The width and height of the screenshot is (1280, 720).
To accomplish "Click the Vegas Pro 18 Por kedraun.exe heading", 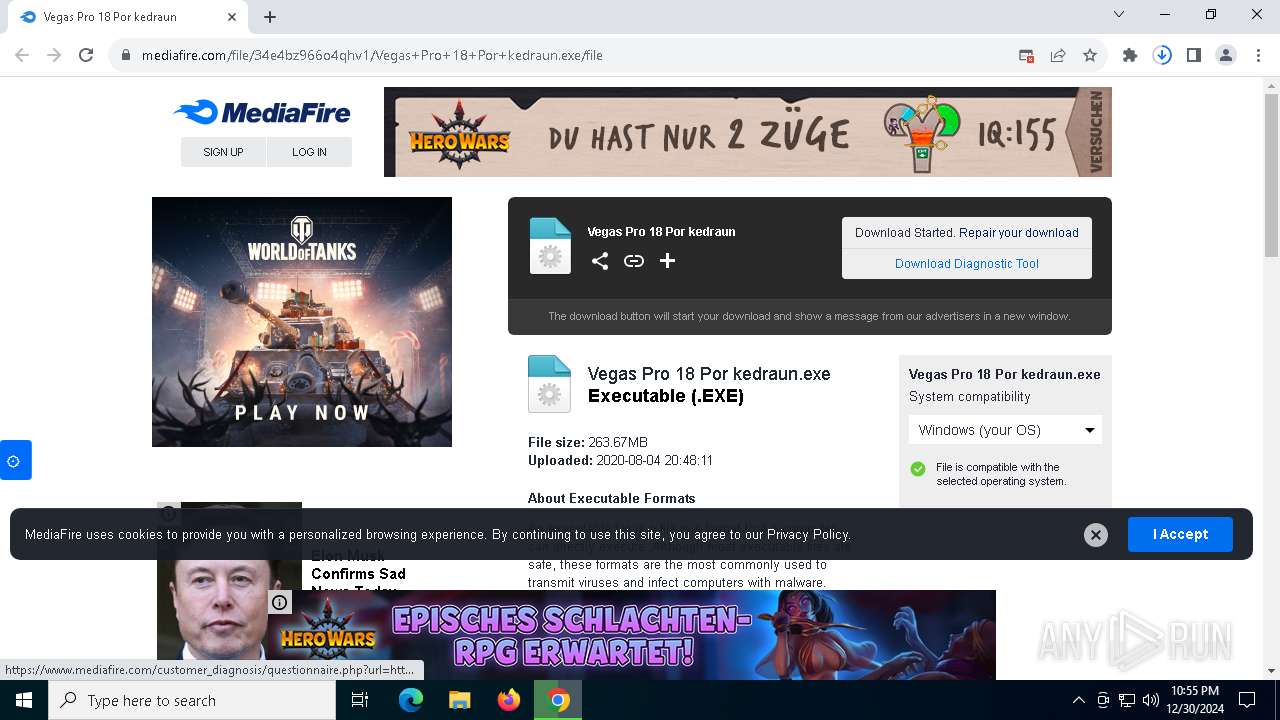I will click(709, 374).
